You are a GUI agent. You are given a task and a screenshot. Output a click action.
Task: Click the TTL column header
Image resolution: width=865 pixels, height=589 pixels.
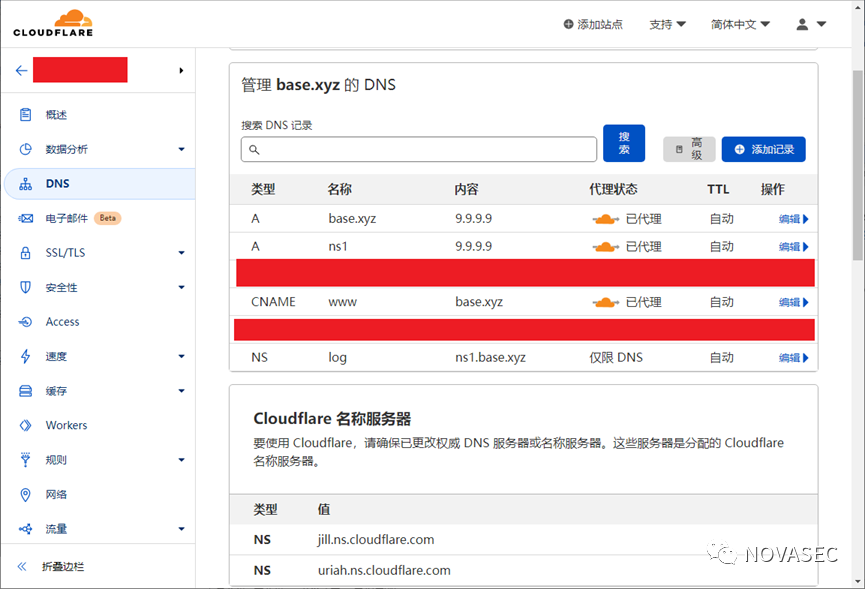pyautogui.click(x=718, y=189)
